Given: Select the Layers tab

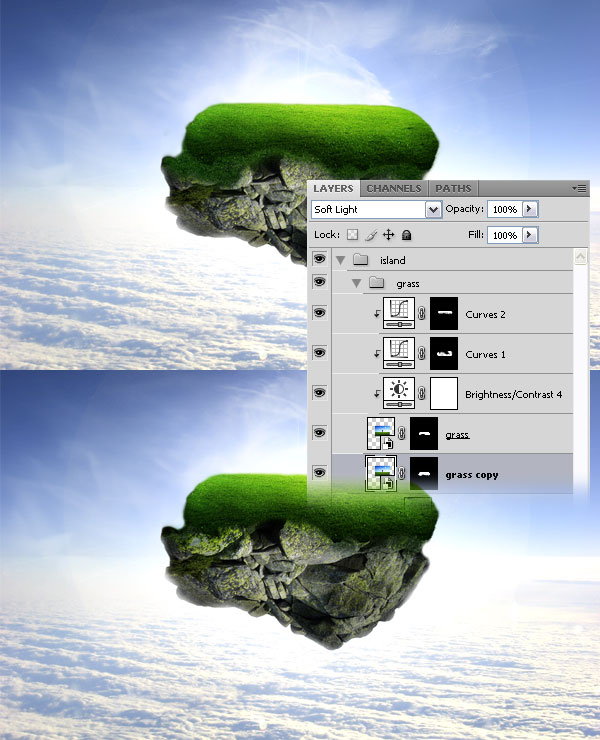Looking at the screenshot, I should coord(333,188).
